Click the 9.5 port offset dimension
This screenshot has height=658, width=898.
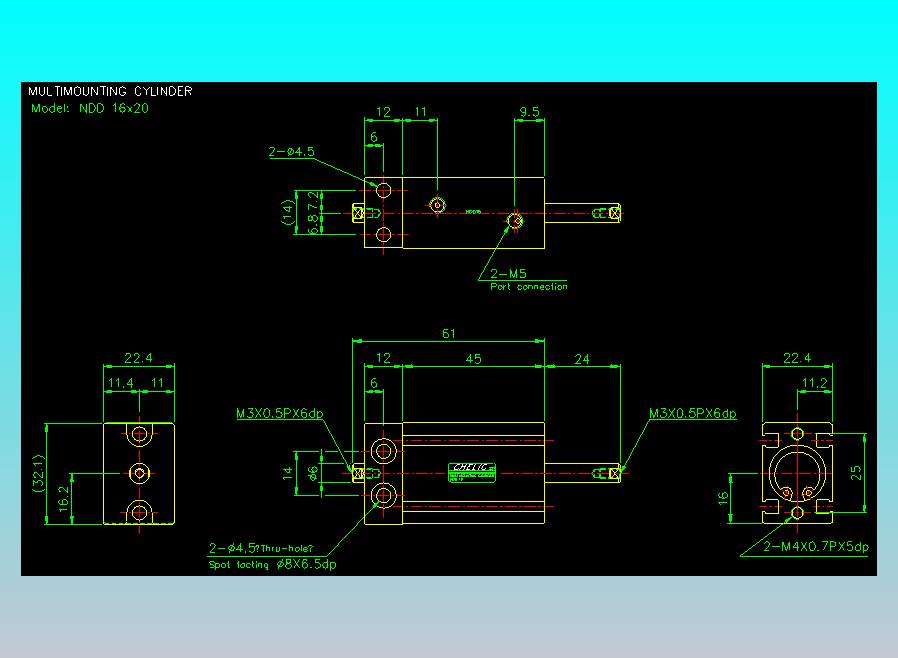[529, 112]
